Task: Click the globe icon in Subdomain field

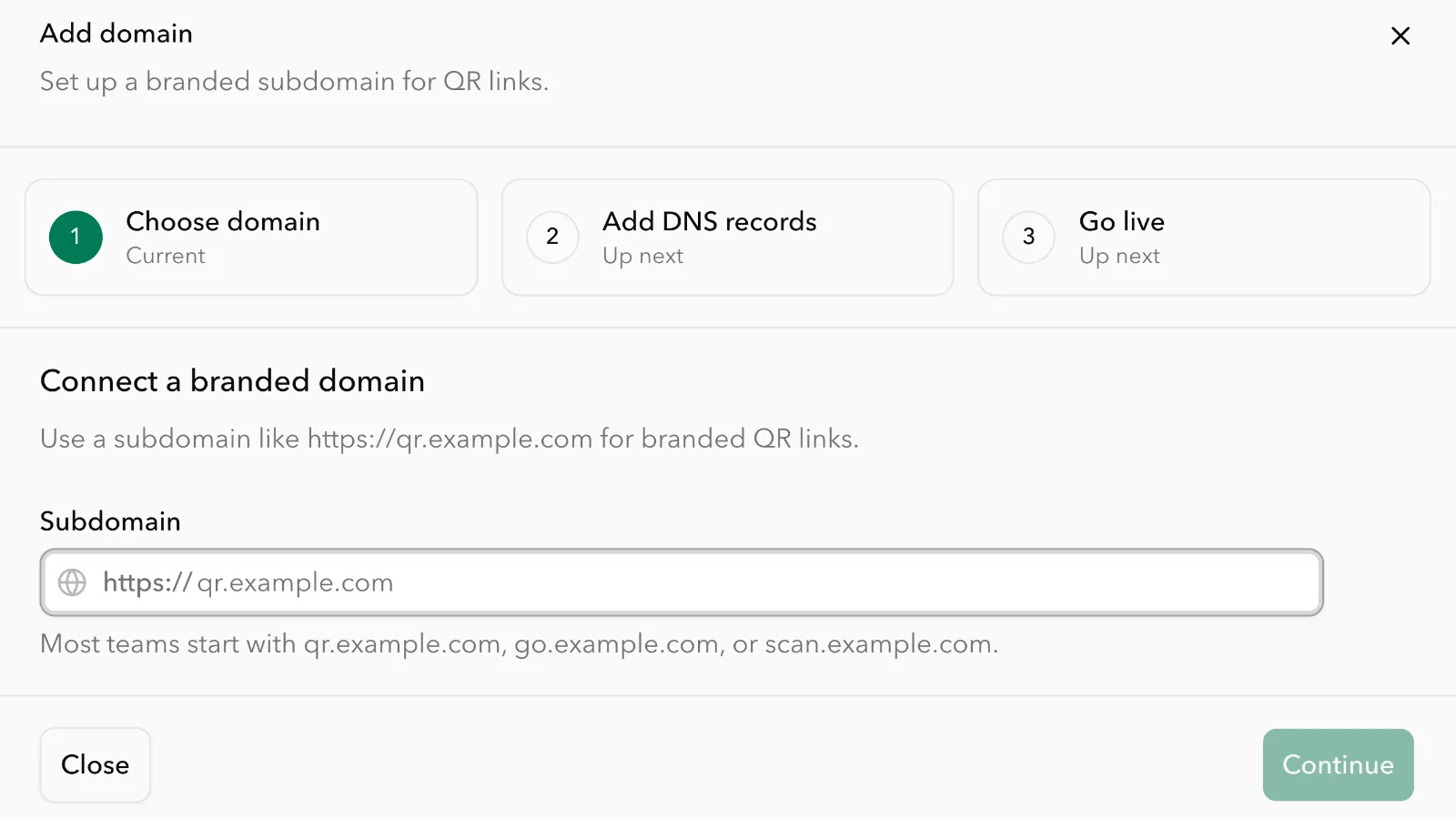Action: click(72, 582)
